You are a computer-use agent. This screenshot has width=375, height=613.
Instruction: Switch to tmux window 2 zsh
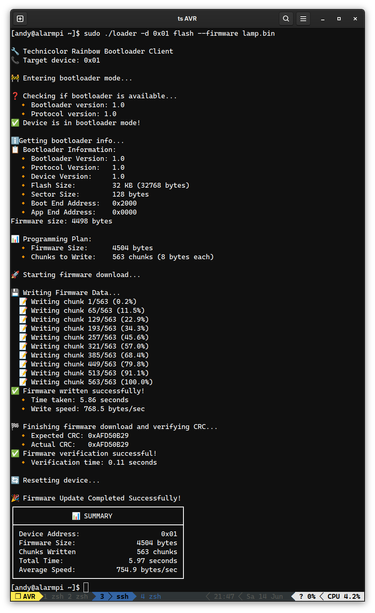pyautogui.click(x=78, y=596)
